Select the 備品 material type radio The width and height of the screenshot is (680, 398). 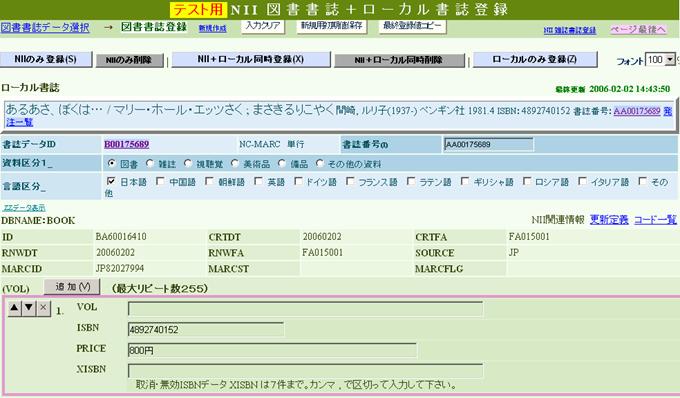click(x=282, y=163)
